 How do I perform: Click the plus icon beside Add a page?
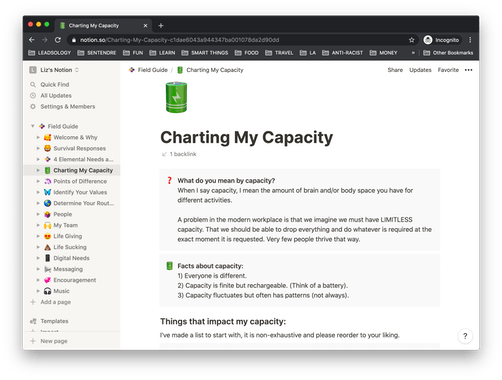point(33,302)
